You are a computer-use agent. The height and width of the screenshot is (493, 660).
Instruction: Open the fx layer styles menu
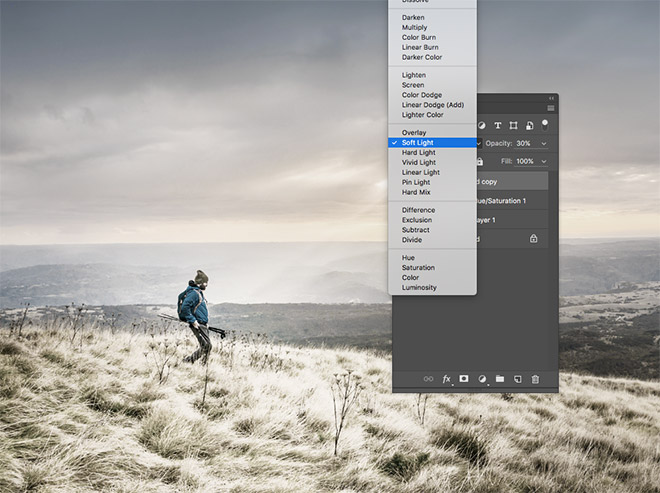(x=447, y=379)
